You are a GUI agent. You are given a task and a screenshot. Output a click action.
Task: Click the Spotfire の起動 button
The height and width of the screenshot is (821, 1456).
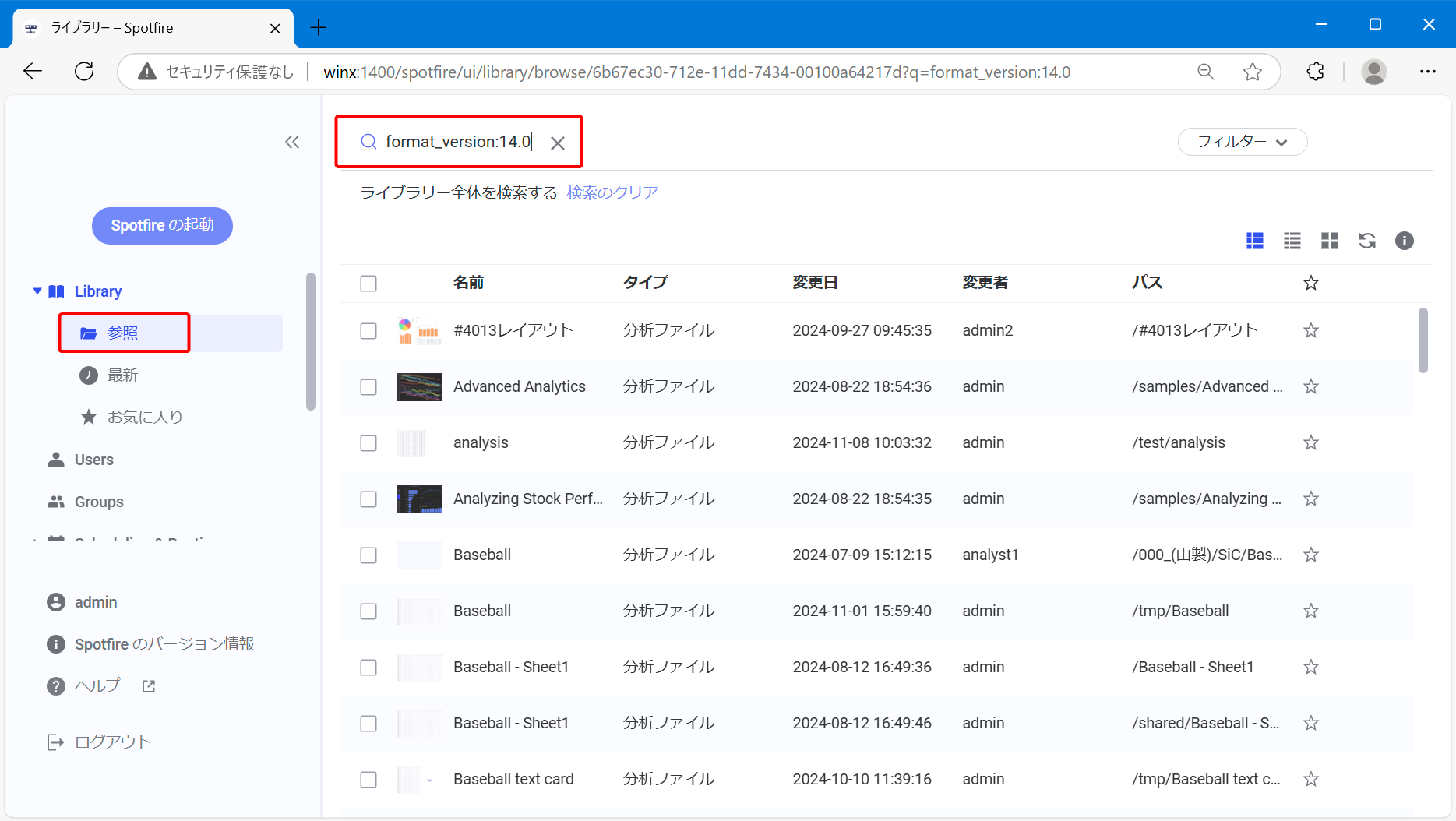click(x=162, y=225)
